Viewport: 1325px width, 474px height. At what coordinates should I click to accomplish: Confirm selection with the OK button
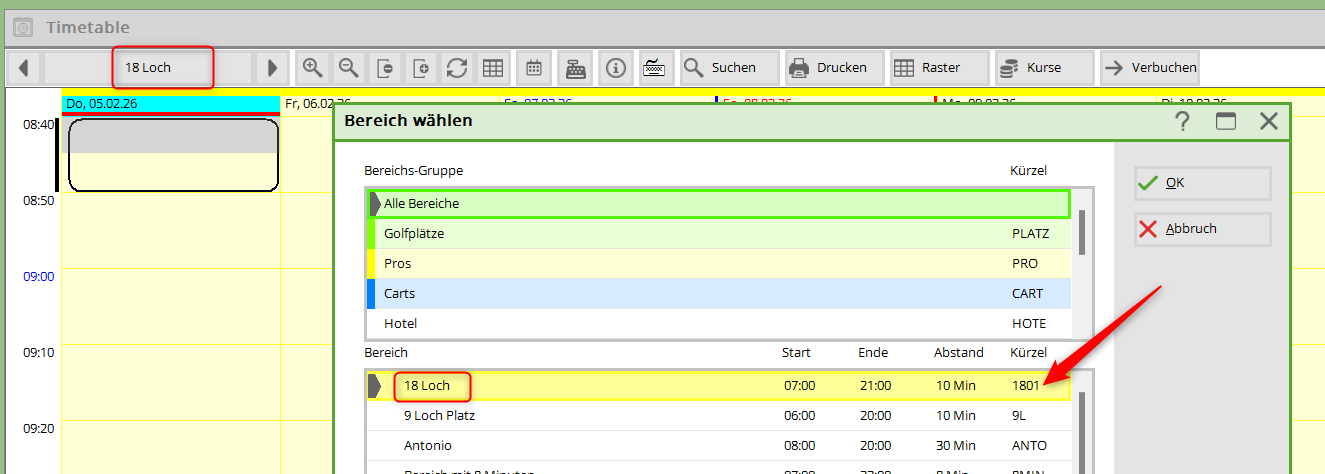[x=1202, y=183]
